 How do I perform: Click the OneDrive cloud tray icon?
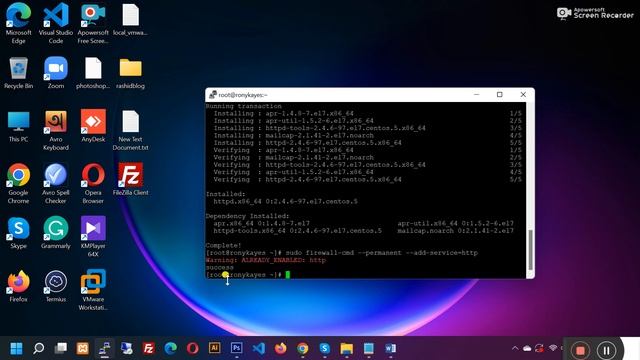(527, 348)
